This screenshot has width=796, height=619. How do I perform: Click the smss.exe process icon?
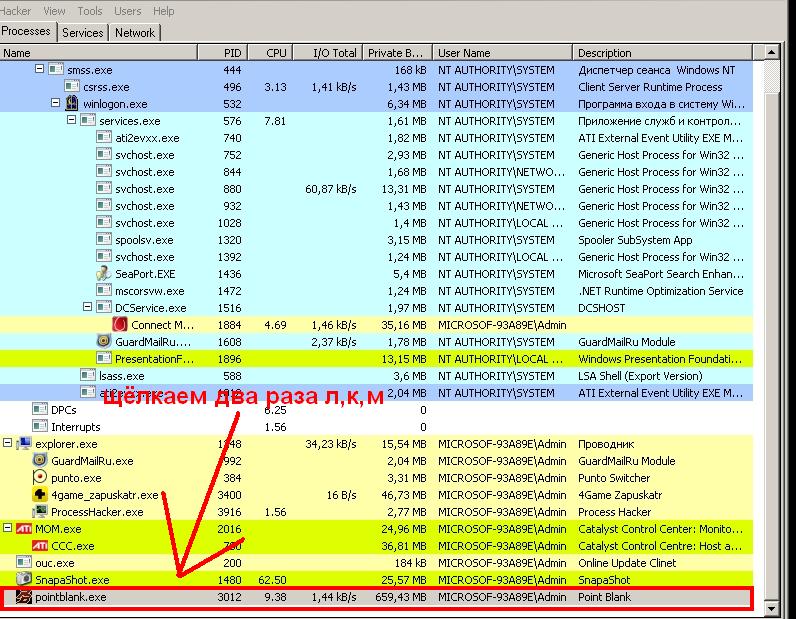point(56,69)
